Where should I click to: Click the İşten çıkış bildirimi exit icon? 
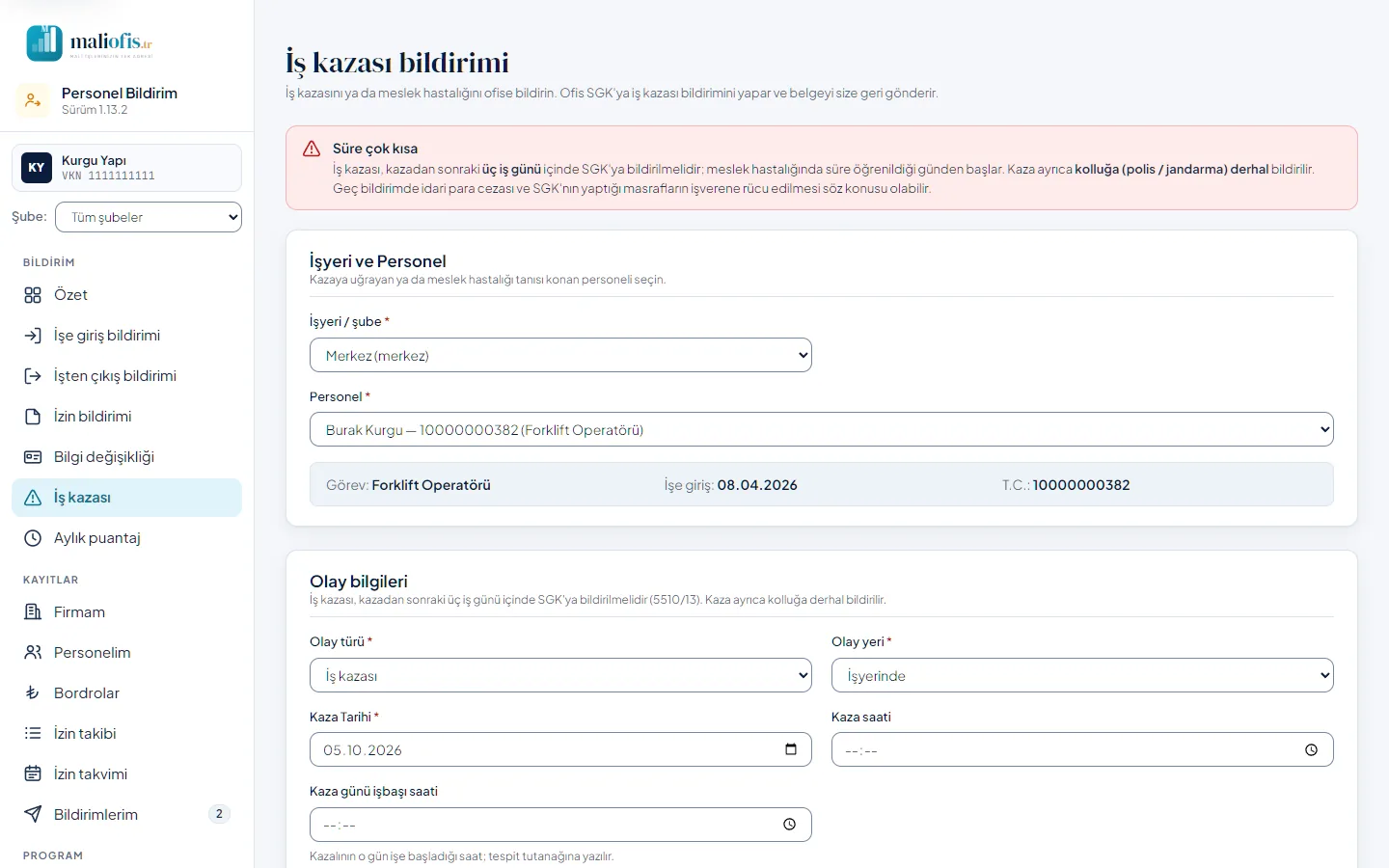click(33, 376)
